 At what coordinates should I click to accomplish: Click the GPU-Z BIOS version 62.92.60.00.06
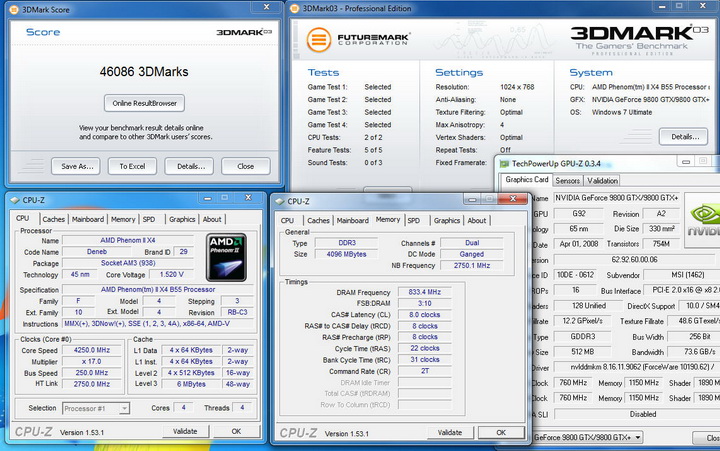pos(634,259)
